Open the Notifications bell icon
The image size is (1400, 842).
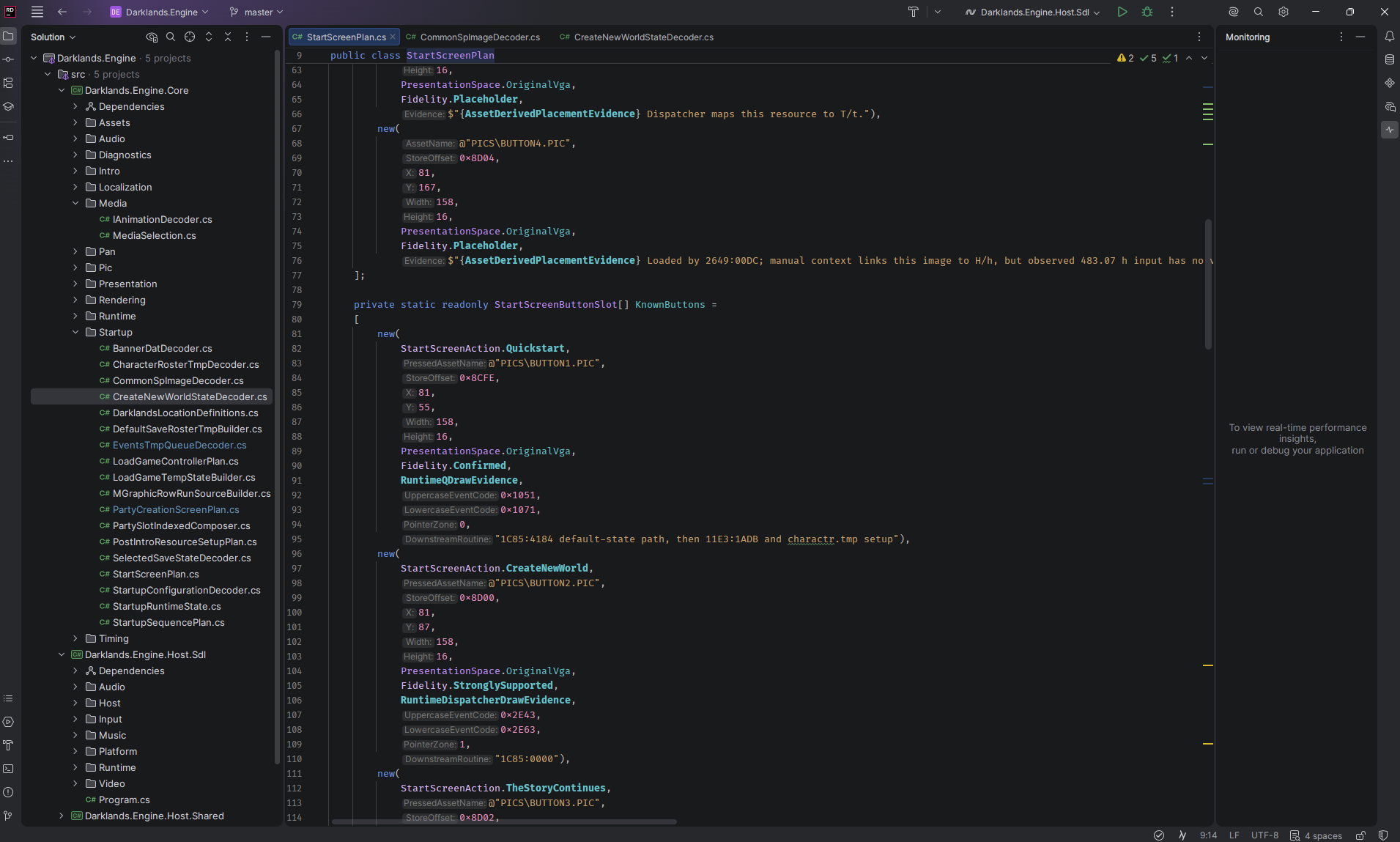point(1390,36)
